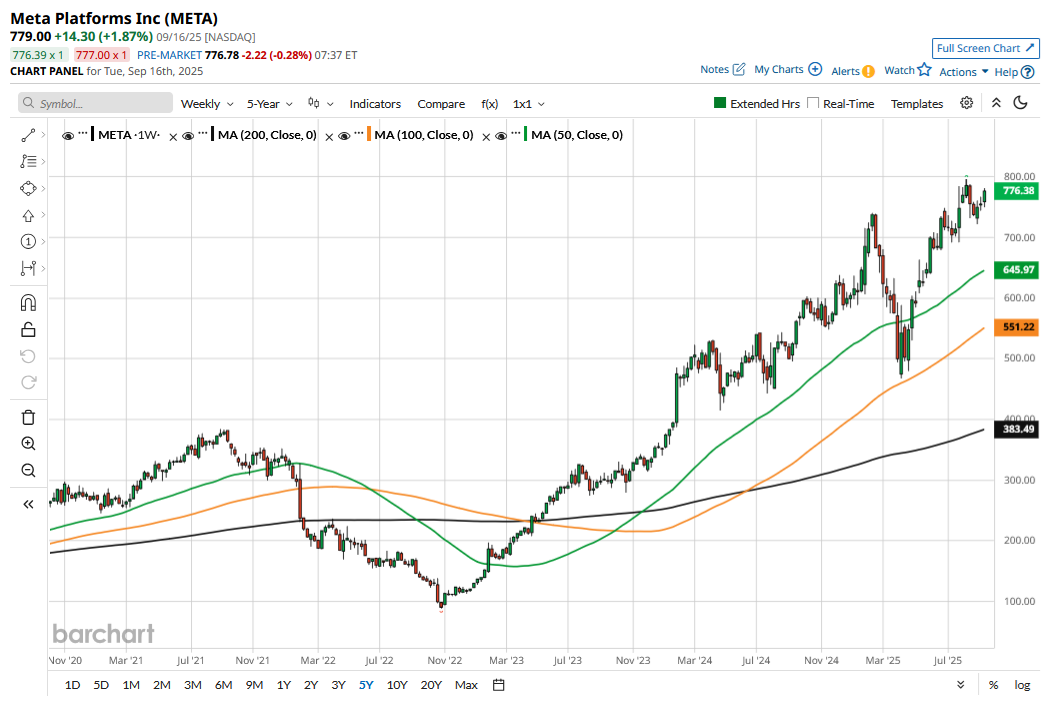Switch to log scale
The height and width of the screenshot is (703, 1052).
click(1022, 685)
